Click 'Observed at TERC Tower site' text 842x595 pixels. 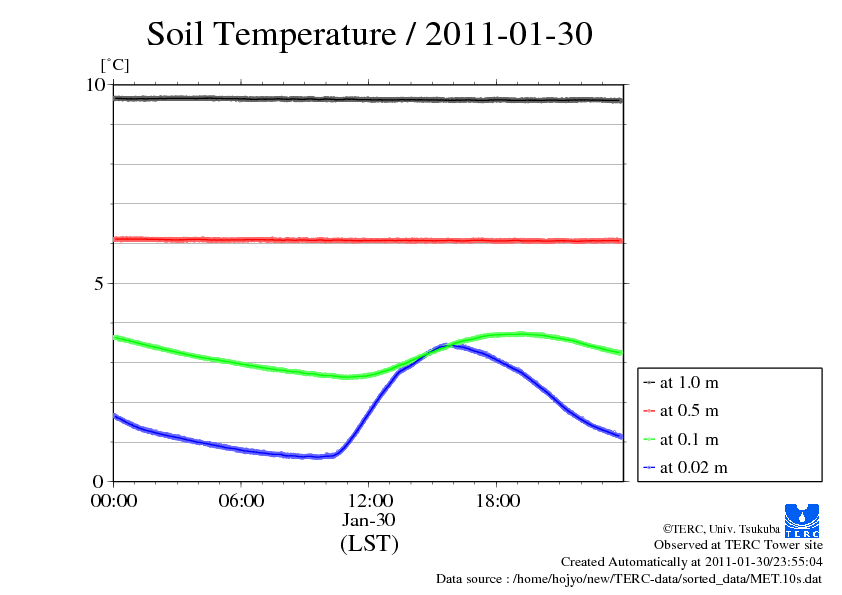coord(738,545)
